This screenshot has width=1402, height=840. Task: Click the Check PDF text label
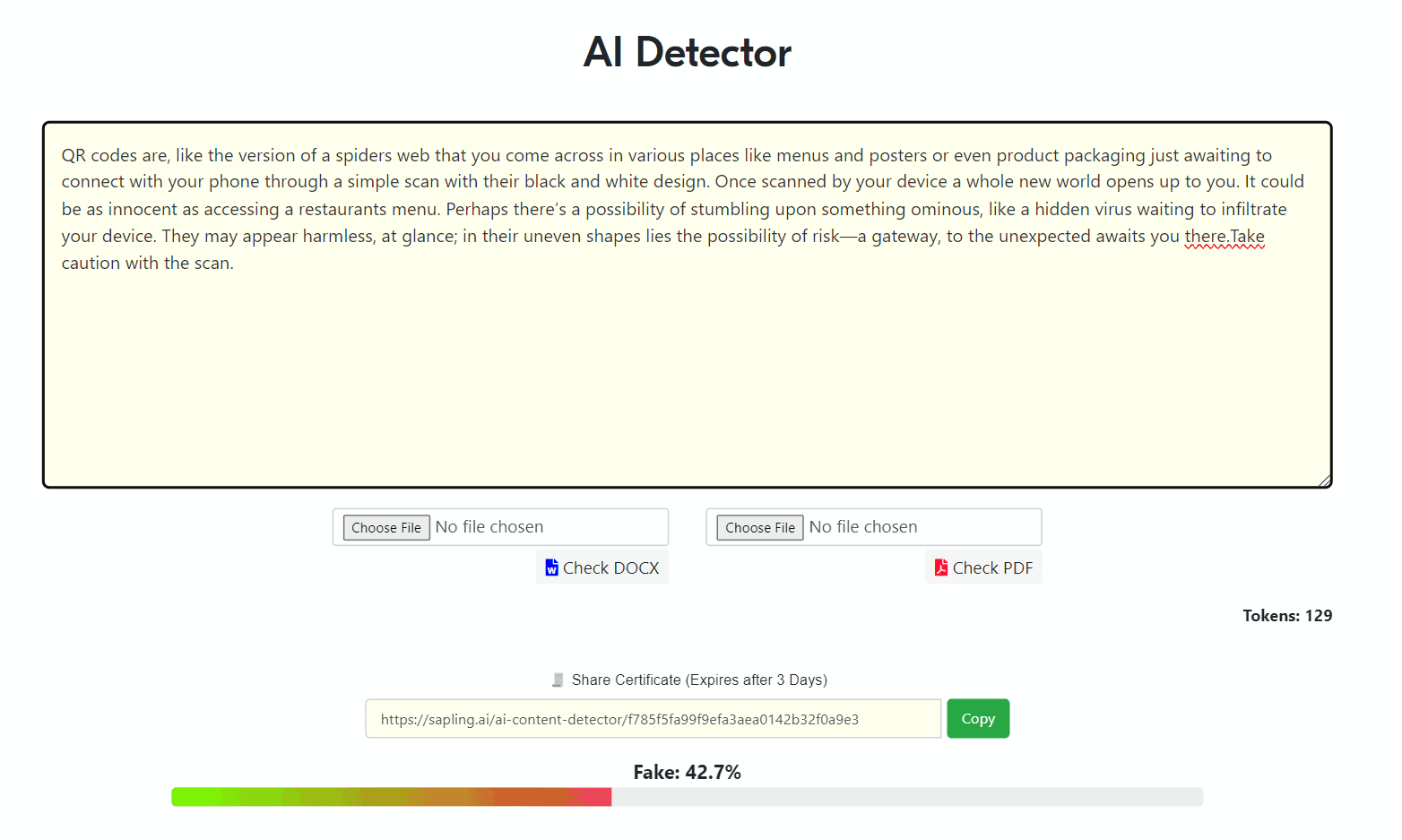[x=992, y=567]
